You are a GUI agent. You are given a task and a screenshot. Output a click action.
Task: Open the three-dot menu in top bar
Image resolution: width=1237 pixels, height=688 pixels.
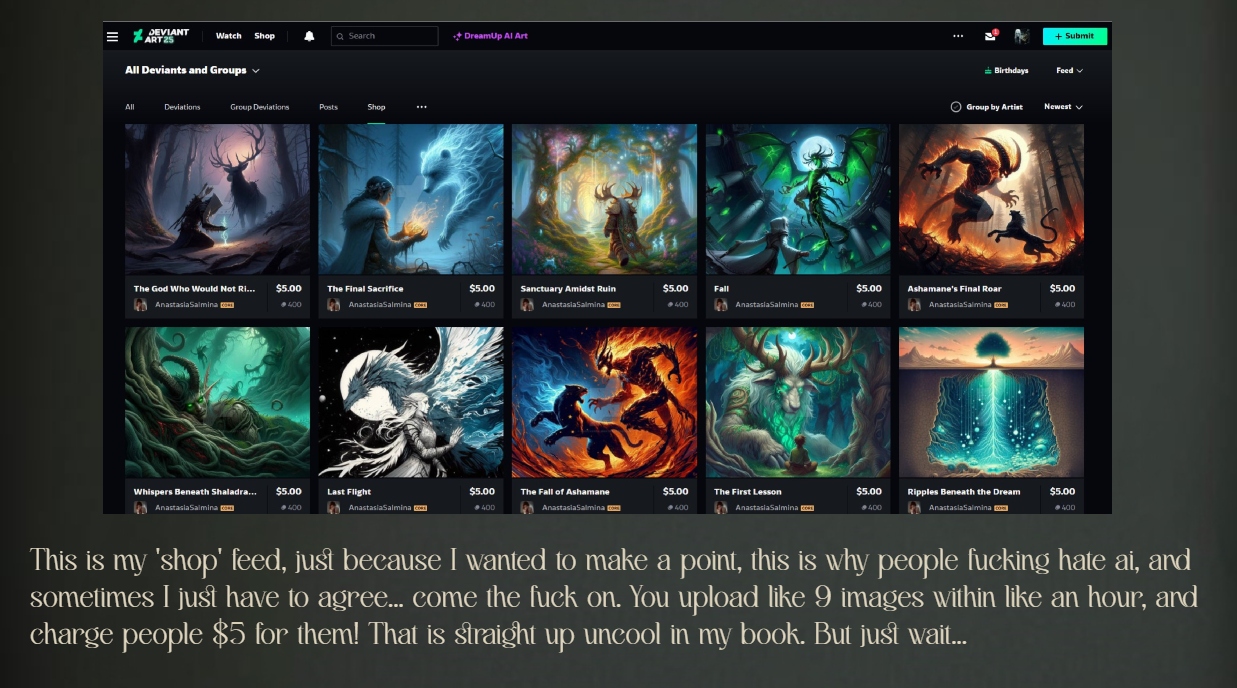pyautogui.click(x=958, y=36)
